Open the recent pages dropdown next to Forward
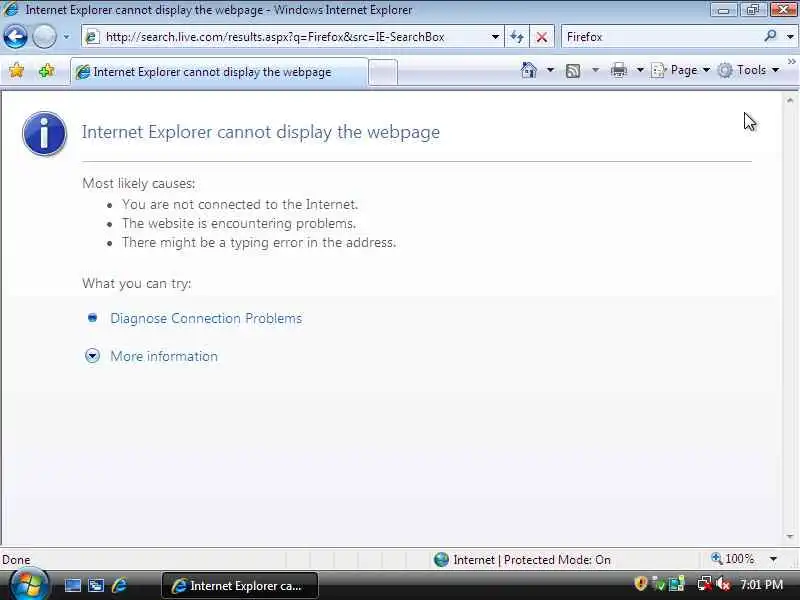This screenshot has height=600, width=800. click(66, 37)
